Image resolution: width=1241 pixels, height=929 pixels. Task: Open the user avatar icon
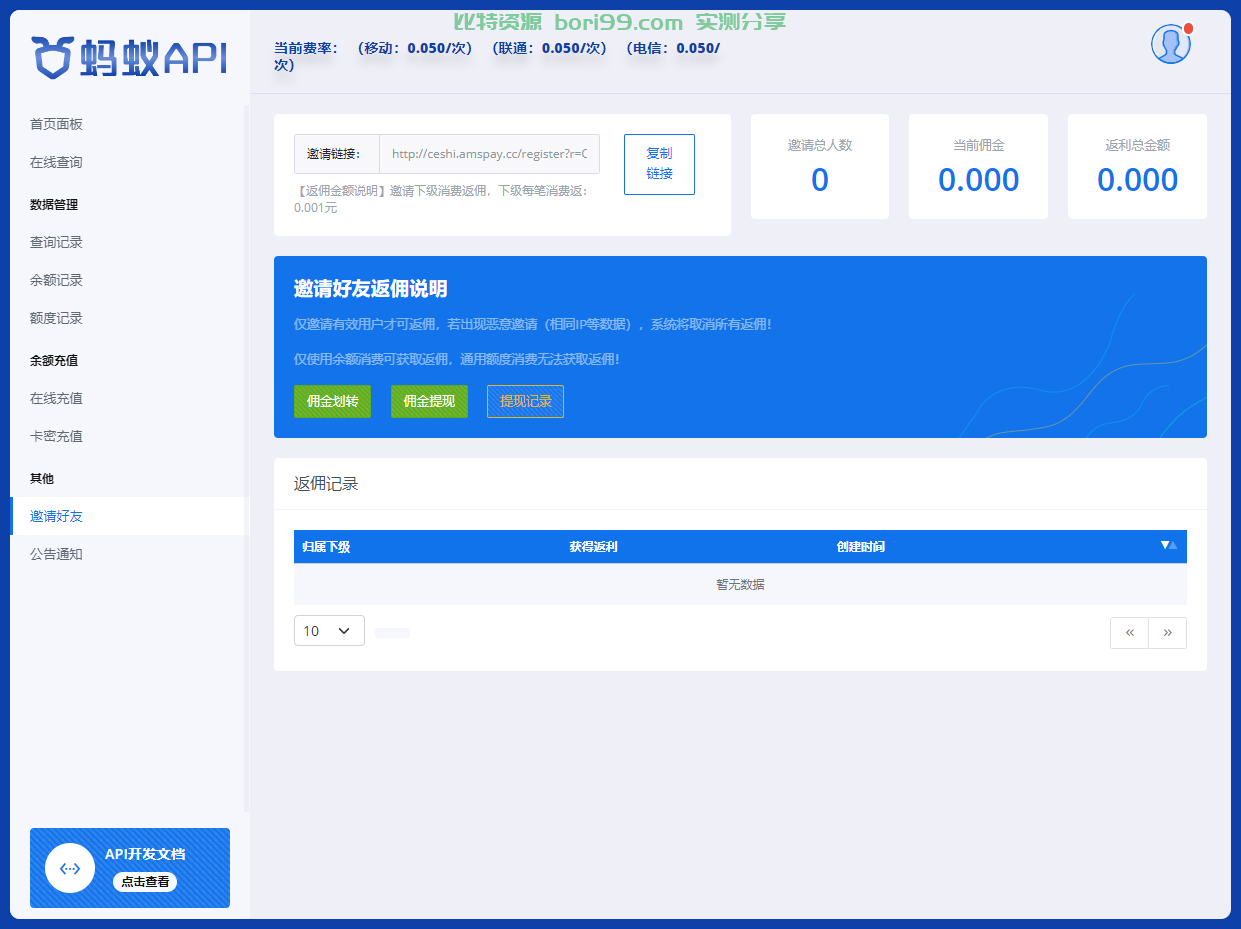point(1170,44)
